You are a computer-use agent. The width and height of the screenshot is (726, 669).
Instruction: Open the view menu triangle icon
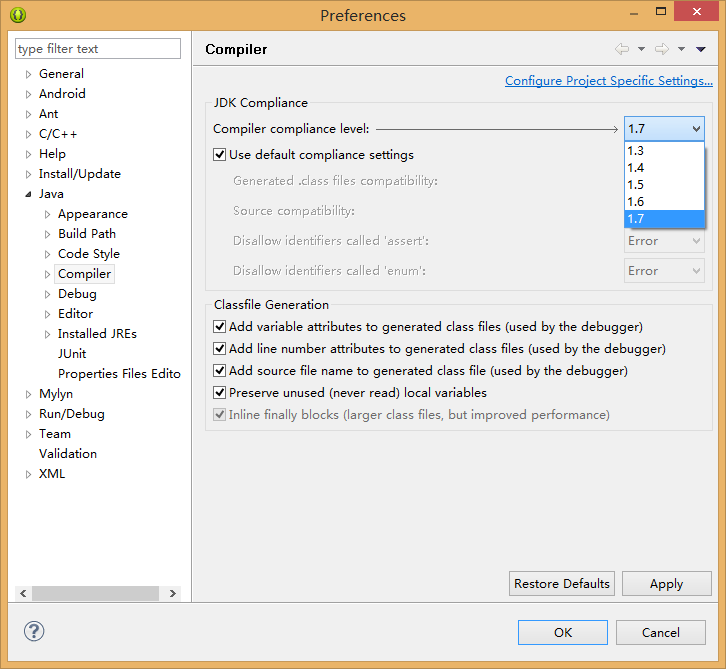701,49
